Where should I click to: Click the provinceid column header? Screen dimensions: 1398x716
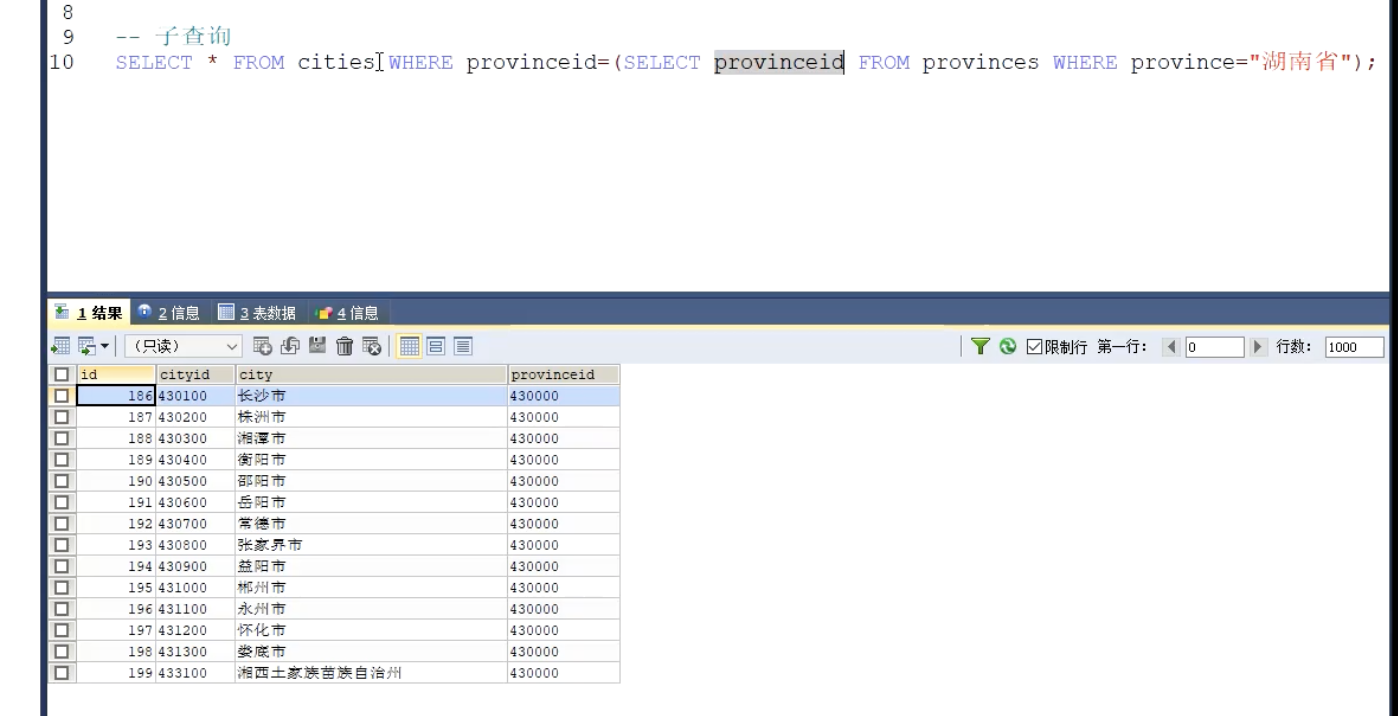(x=563, y=375)
